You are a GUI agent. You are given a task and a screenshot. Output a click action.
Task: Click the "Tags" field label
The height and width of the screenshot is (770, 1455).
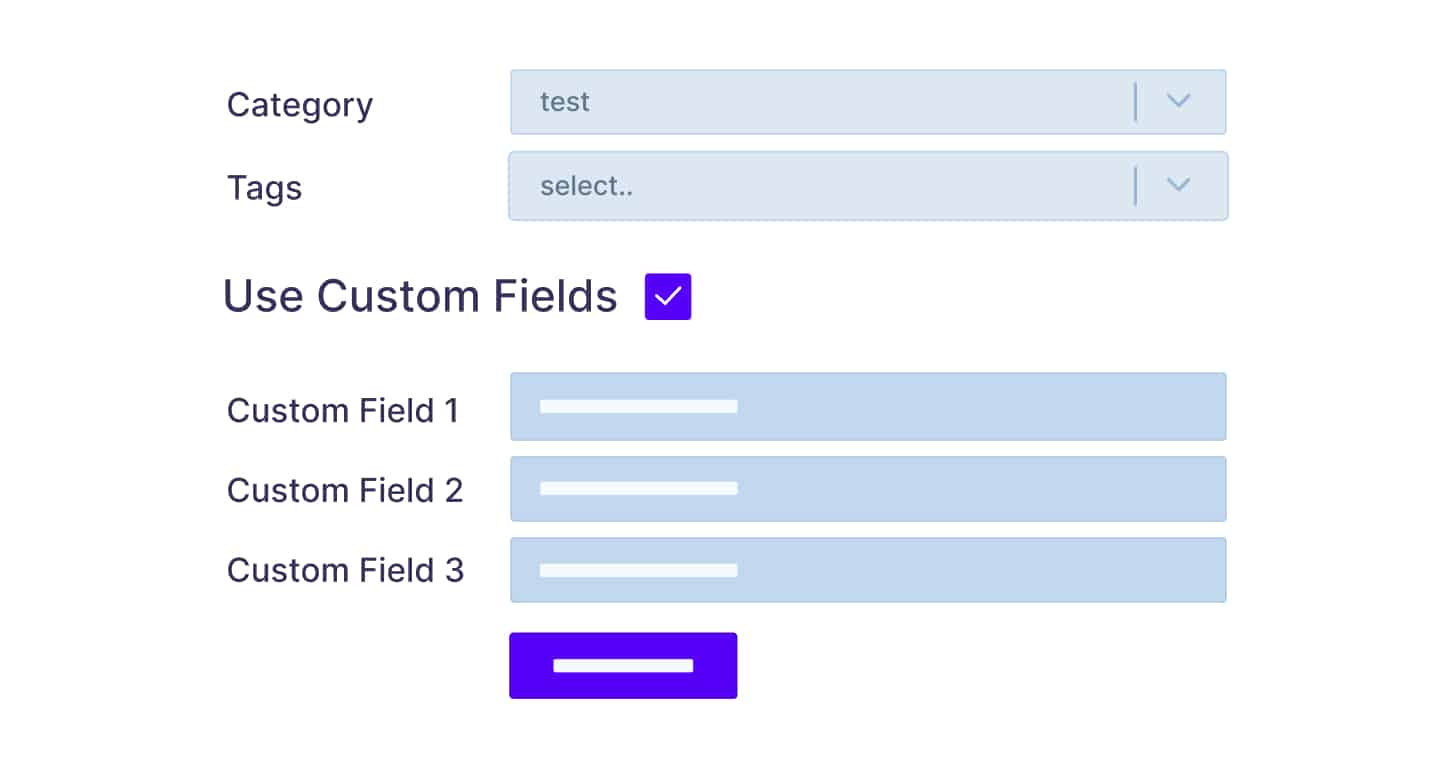click(x=264, y=188)
